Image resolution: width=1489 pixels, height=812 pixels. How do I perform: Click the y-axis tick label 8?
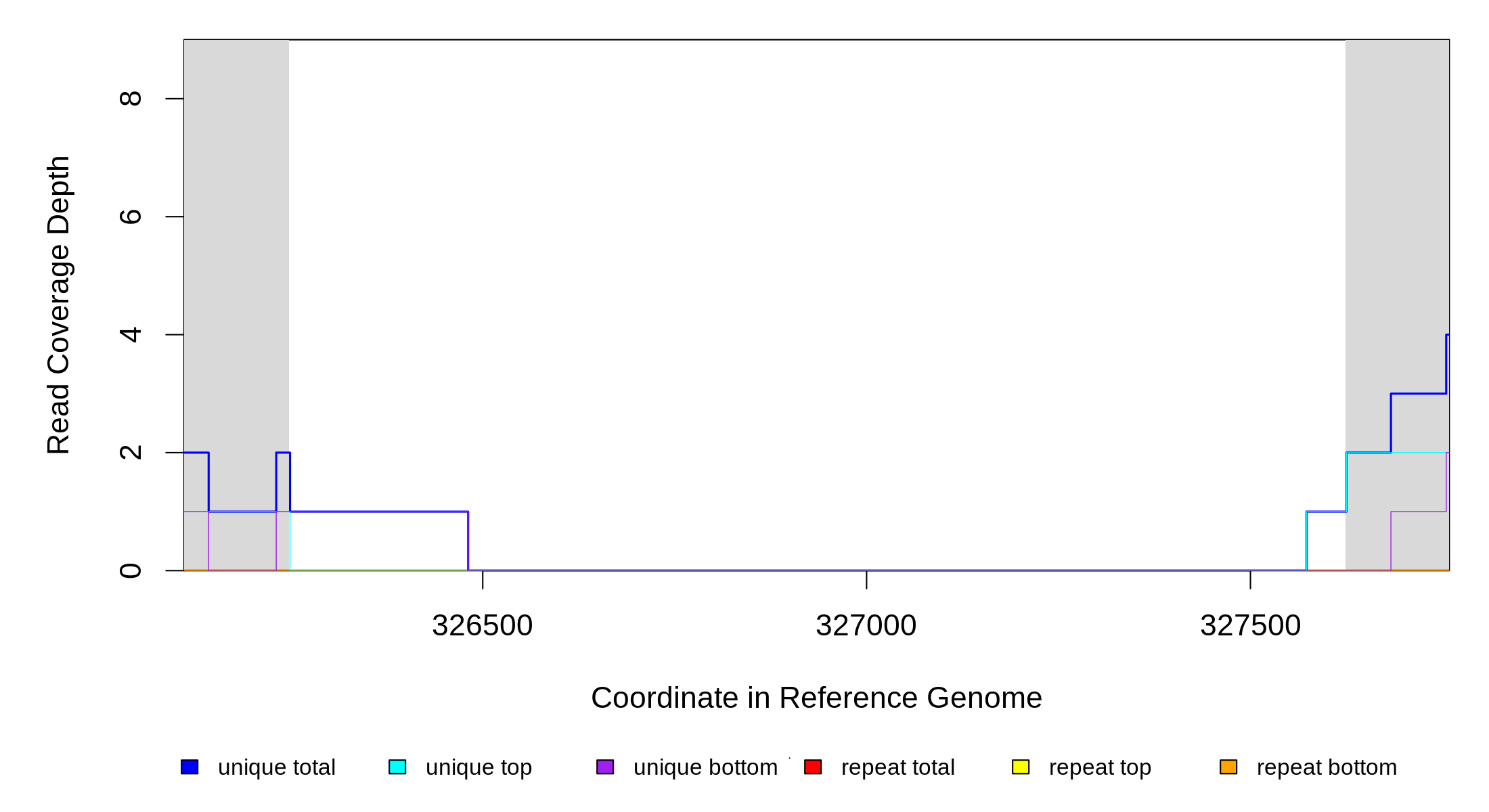130,99
